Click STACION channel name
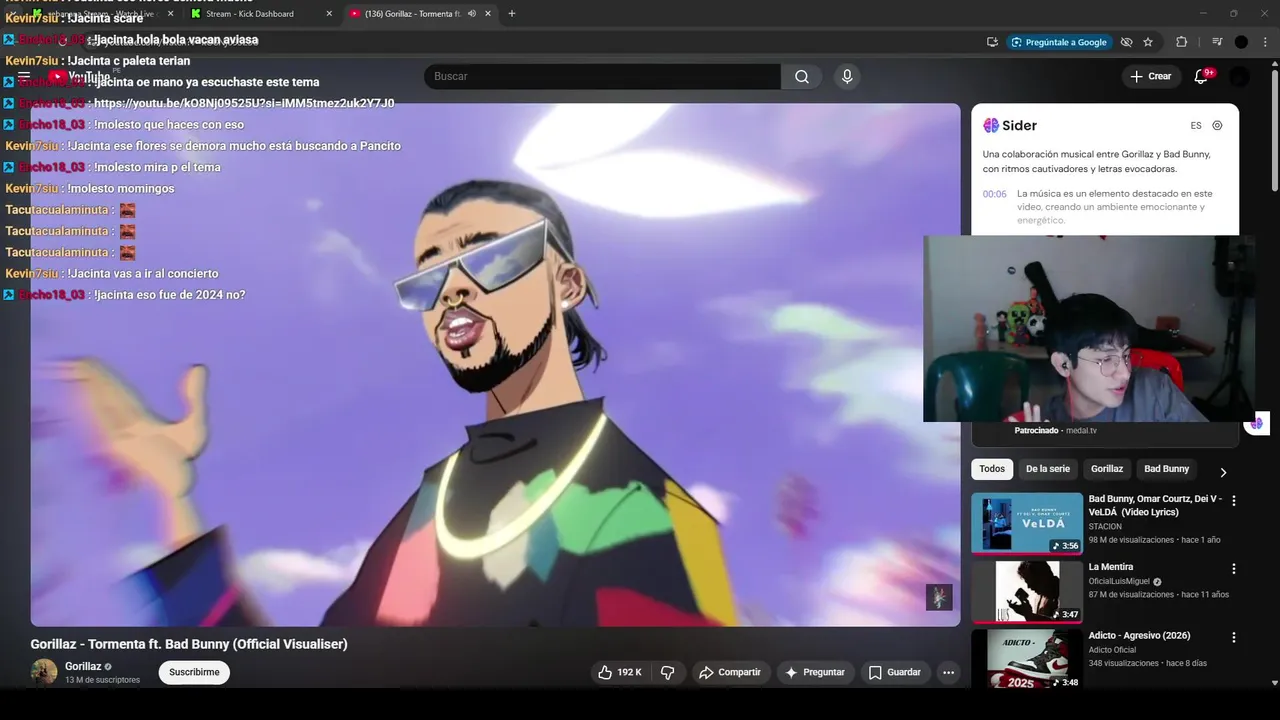The height and width of the screenshot is (720, 1280). pyautogui.click(x=1105, y=526)
